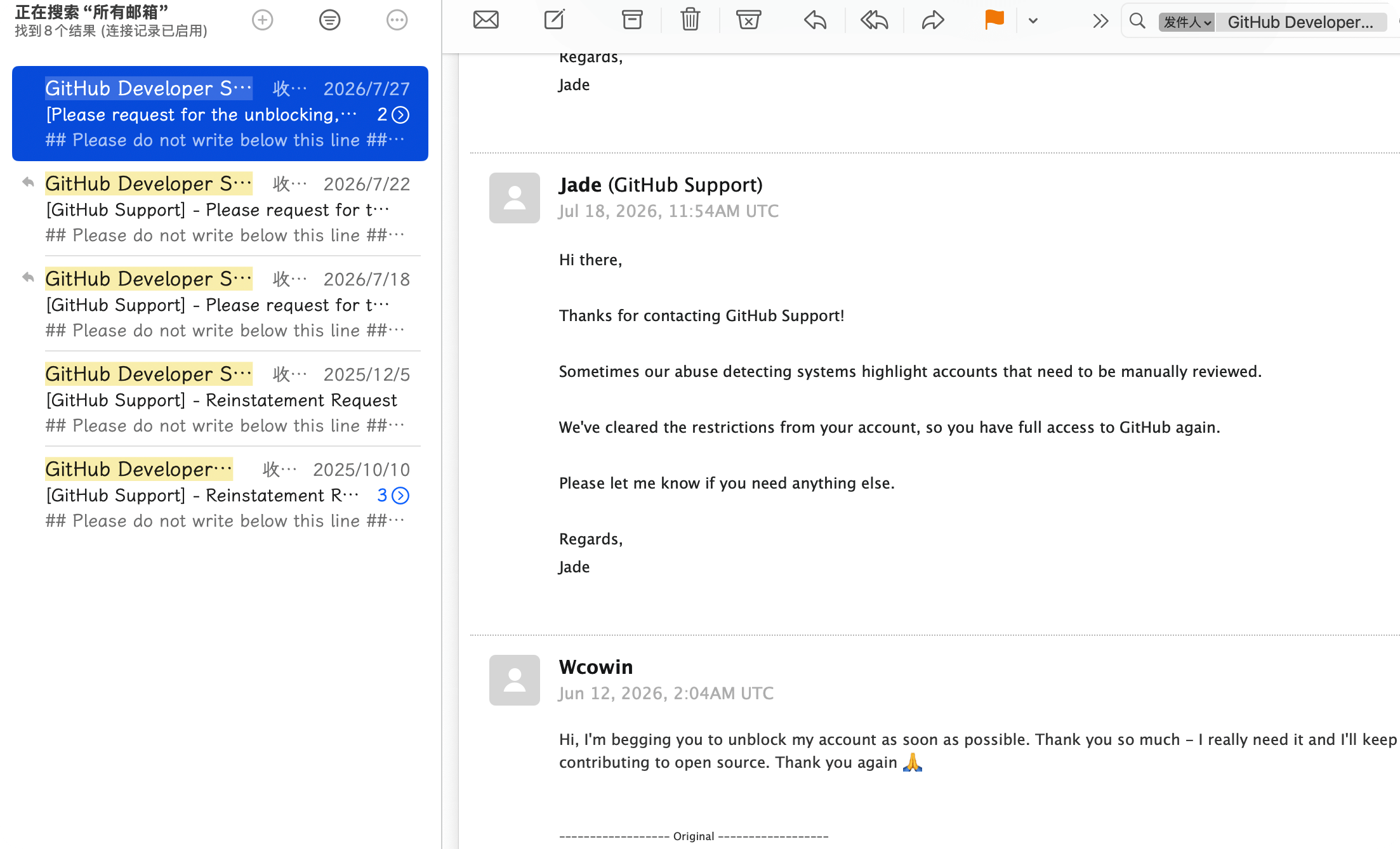Click the timestamp Jun 12, 2026, 2:04AM UTC
The image size is (1400, 849).
pos(666,694)
